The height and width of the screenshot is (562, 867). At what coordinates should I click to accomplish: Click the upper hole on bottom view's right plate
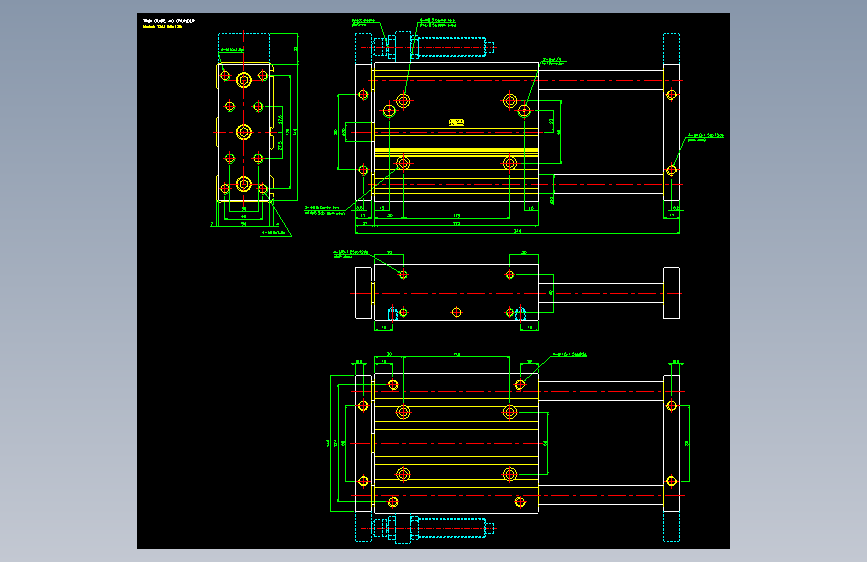671,406
